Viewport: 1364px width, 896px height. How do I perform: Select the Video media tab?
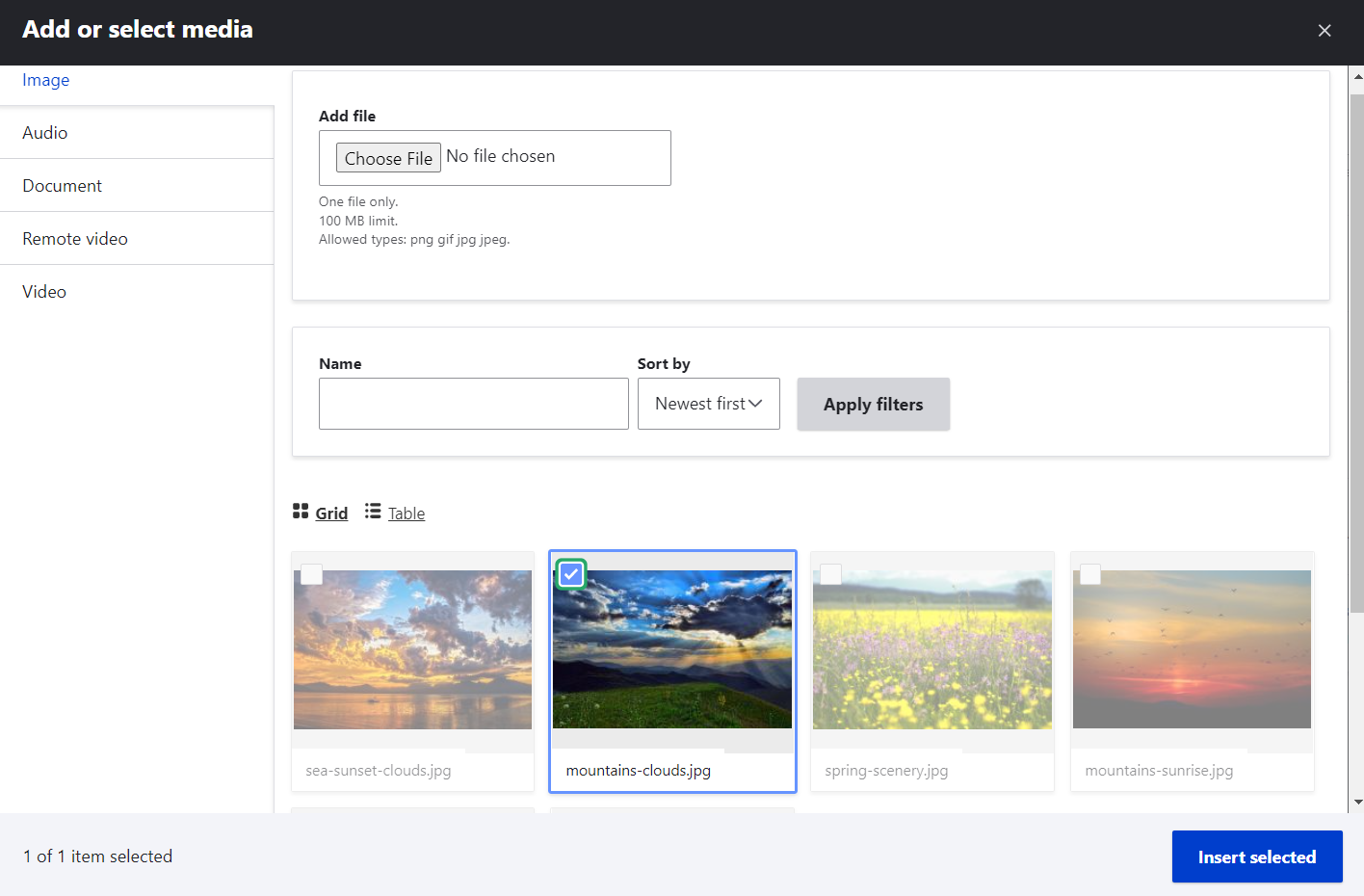pyautogui.click(x=43, y=291)
